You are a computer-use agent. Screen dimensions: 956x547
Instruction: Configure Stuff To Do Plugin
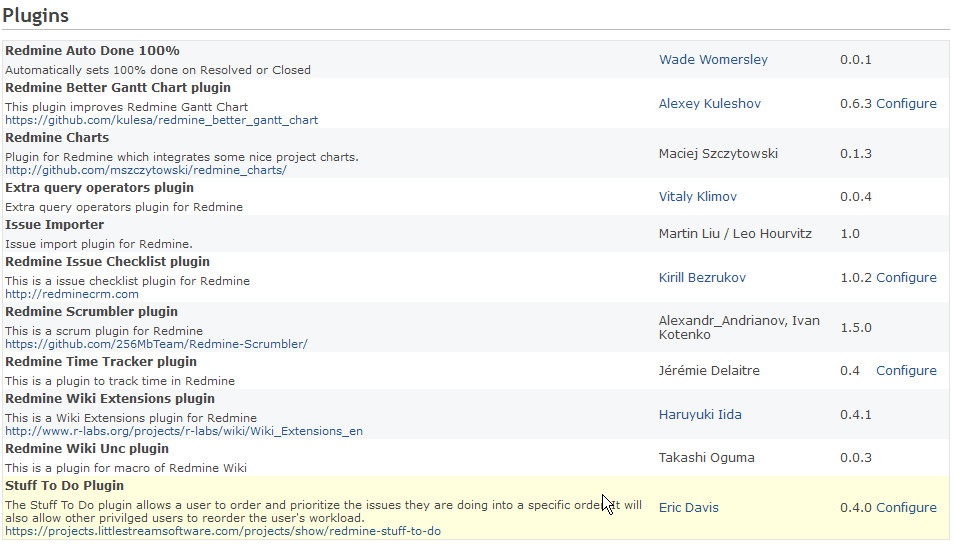(x=906, y=507)
